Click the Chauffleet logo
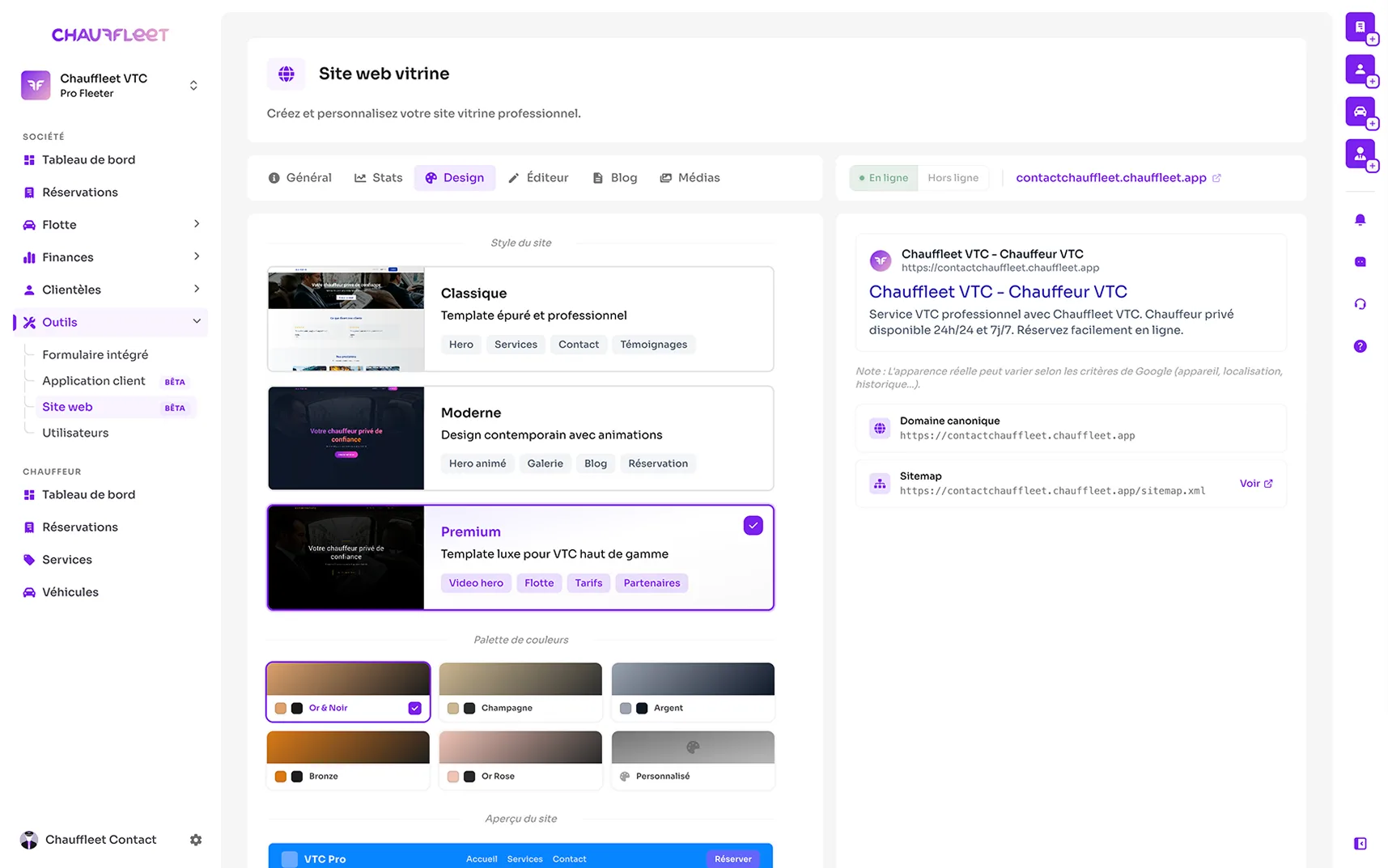The width and height of the screenshot is (1388, 868). click(x=110, y=35)
